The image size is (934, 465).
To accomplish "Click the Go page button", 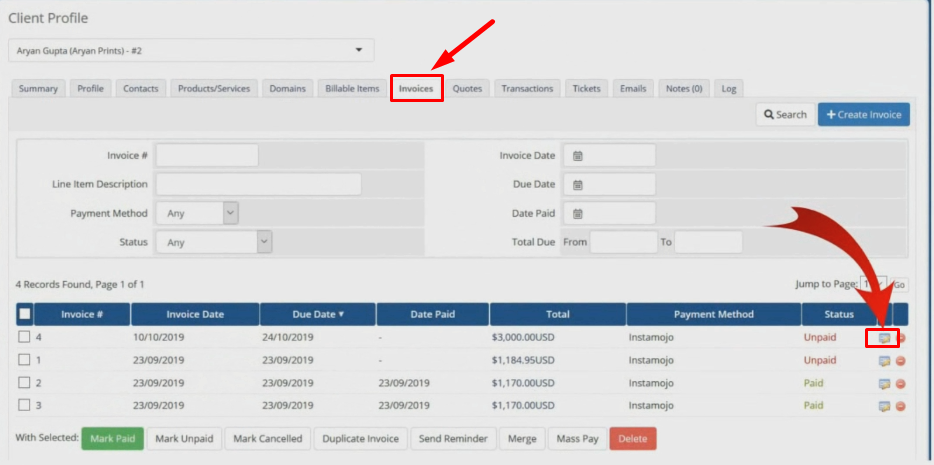I will click(899, 285).
